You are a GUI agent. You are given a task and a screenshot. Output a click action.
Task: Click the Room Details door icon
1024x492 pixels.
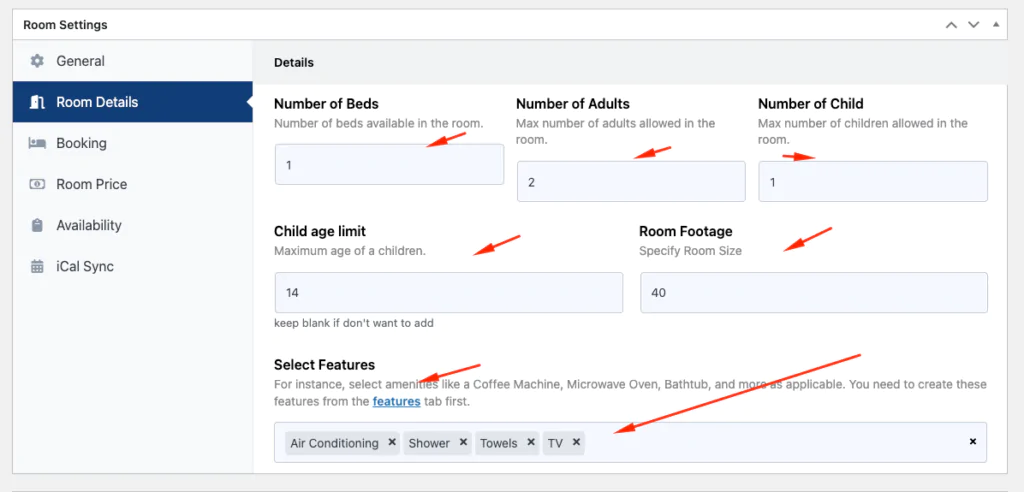[x=37, y=102]
